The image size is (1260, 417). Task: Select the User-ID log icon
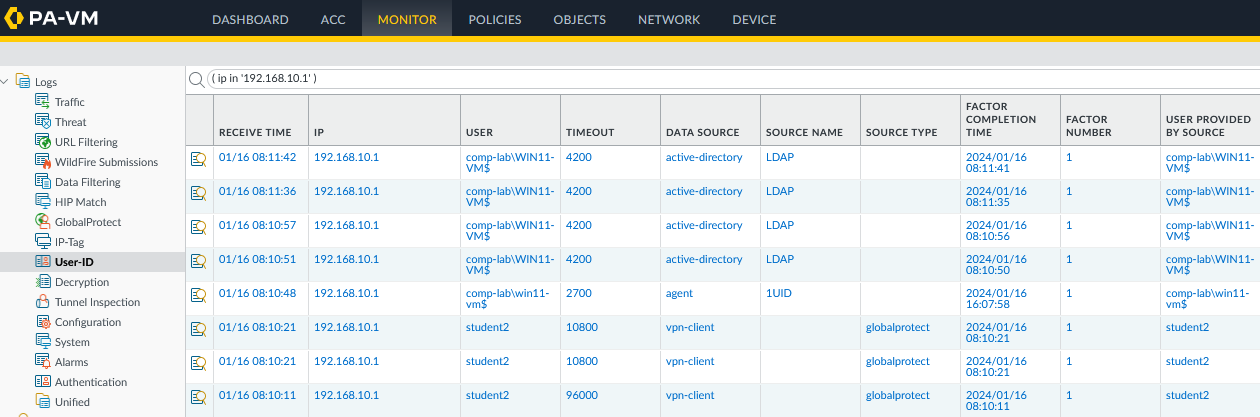(43, 261)
